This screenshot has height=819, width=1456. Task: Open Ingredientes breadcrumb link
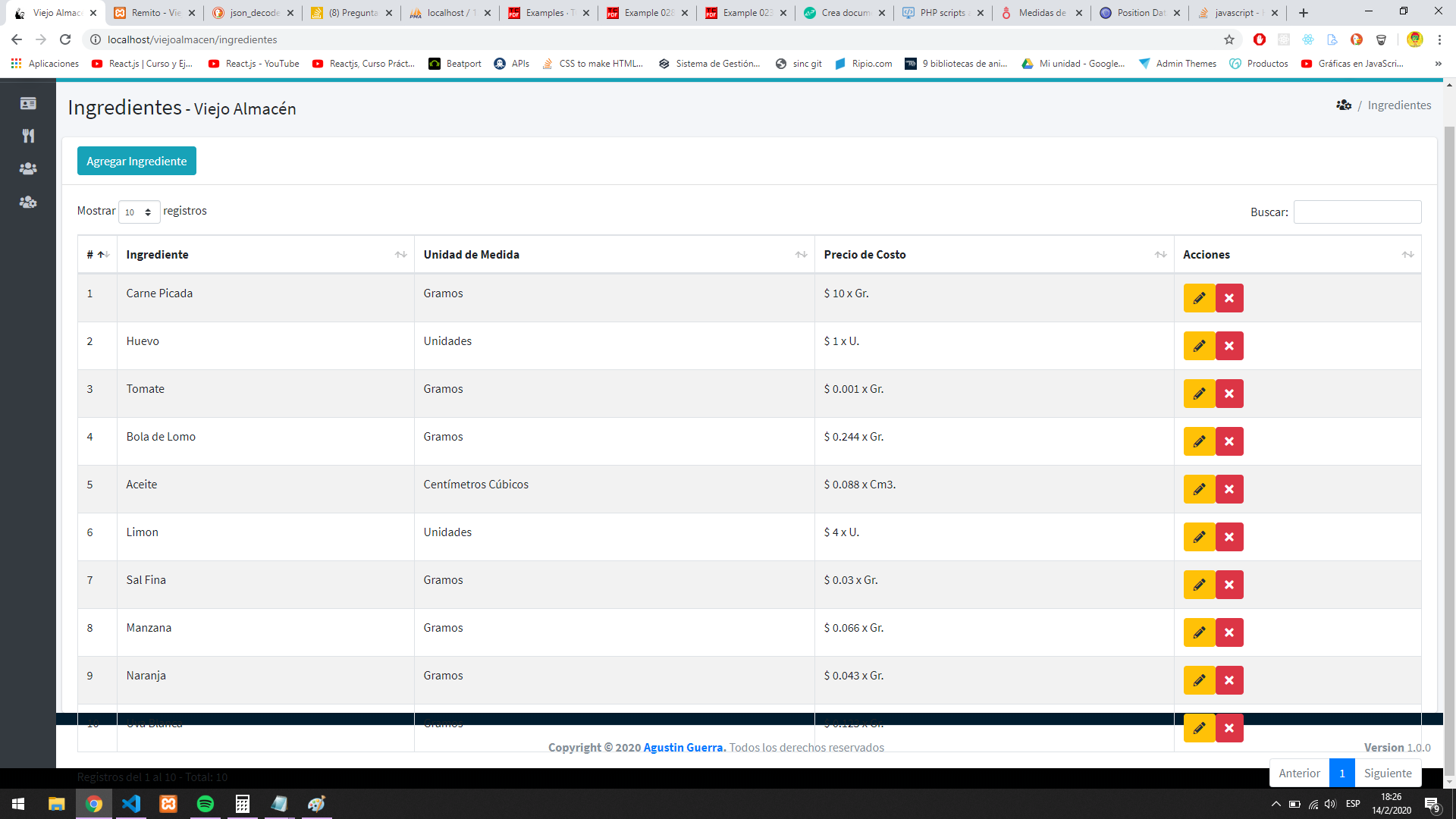coord(1399,105)
